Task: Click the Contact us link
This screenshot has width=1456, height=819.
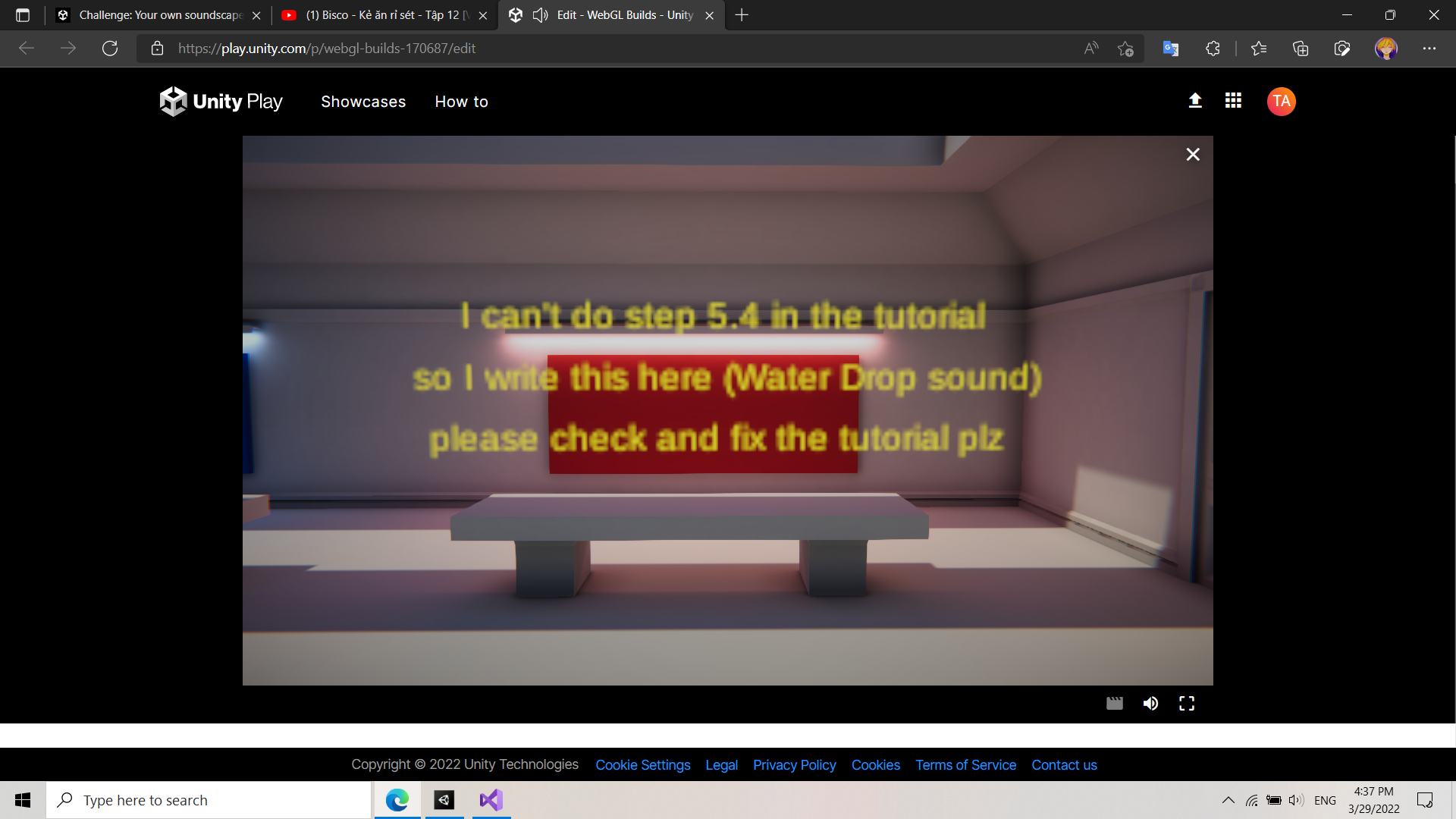Action: [x=1064, y=764]
